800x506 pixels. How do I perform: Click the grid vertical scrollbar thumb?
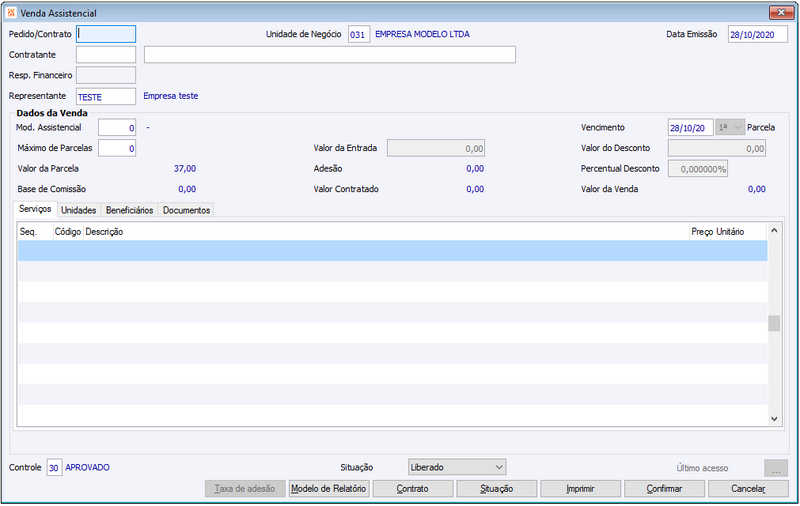[774, 323]
